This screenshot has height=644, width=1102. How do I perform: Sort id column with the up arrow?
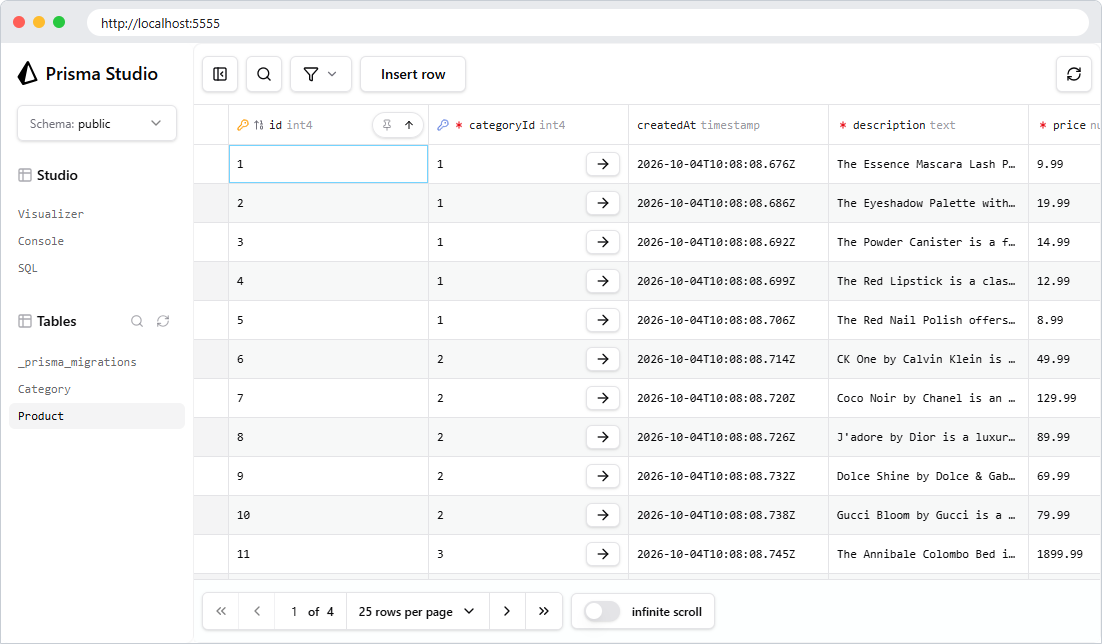(x=409, y=125)
